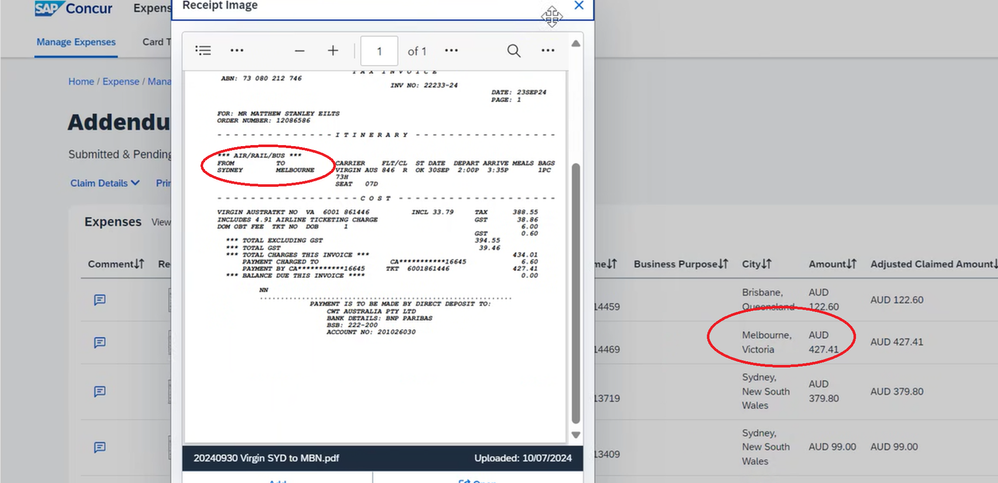
Task: Click the 'Expenses' section heading
Action: (x=113, y=221)
